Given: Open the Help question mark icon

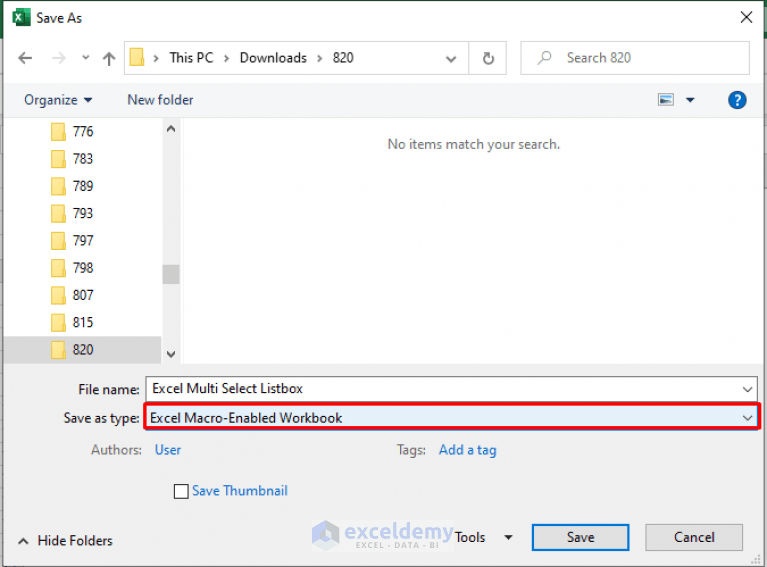Looking at the screenshot, I should pos(737,100).
